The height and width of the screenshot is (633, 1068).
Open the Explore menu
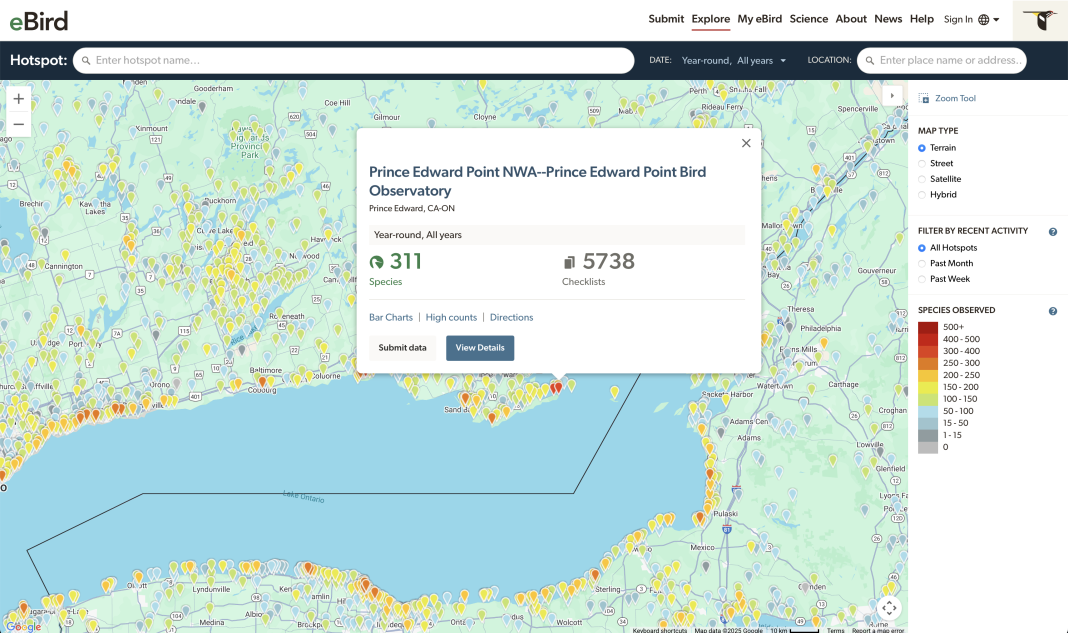710,19
